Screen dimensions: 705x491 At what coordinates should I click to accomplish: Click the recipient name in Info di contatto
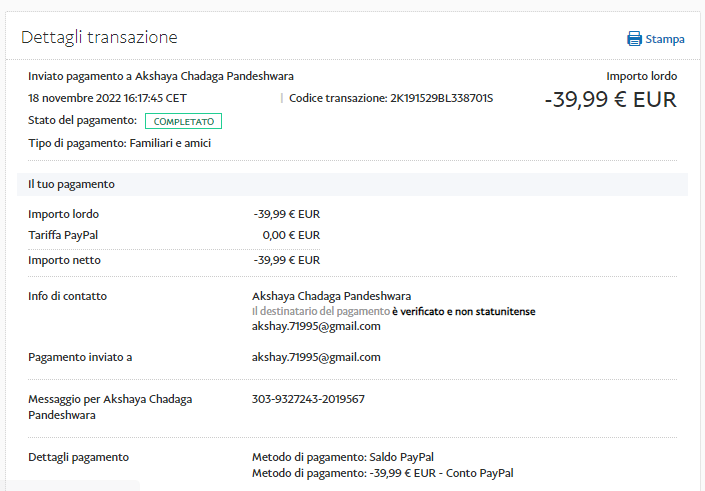point(331,296)
